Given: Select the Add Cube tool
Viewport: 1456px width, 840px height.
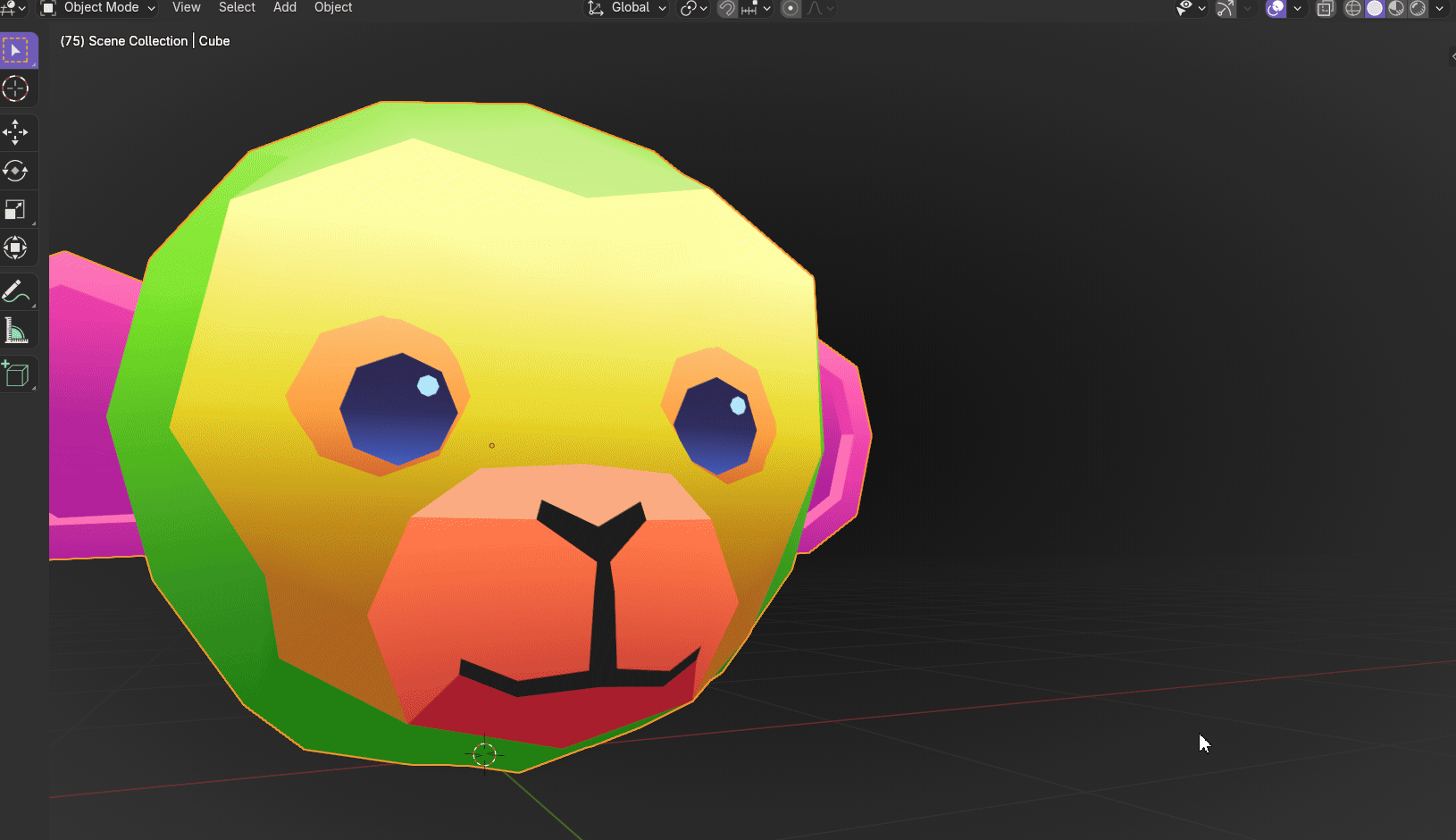Looking at the screenshot, I should (x=15, y=374).
